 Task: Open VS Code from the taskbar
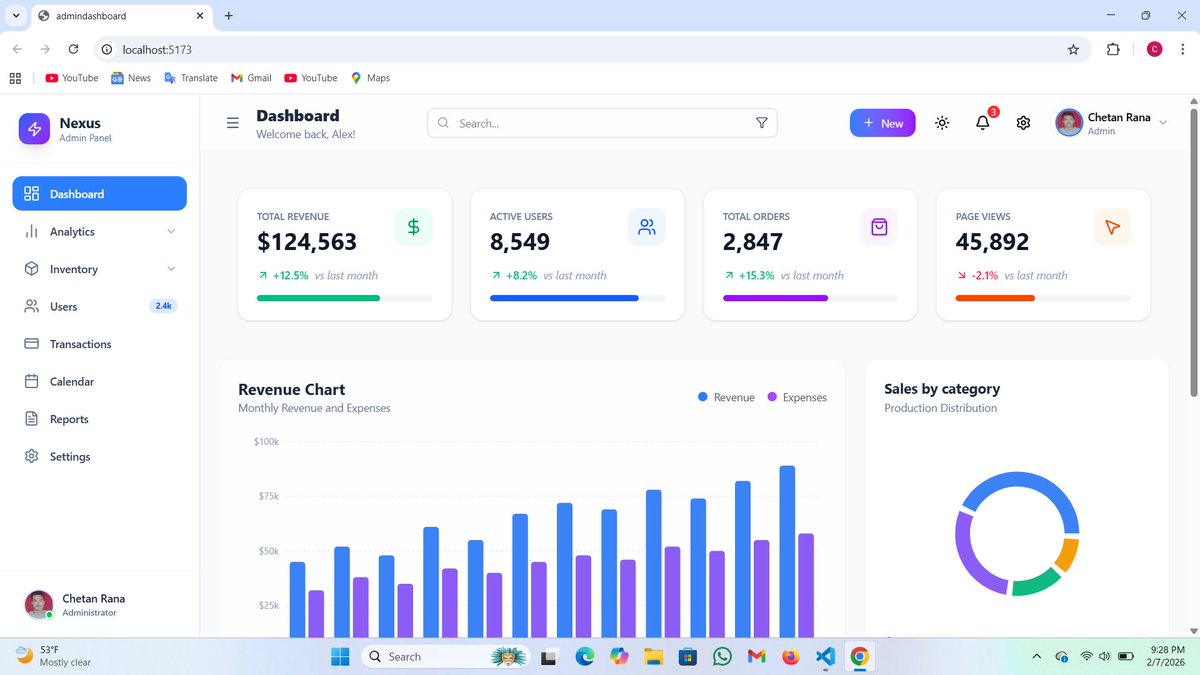click(x=825, y=657)
